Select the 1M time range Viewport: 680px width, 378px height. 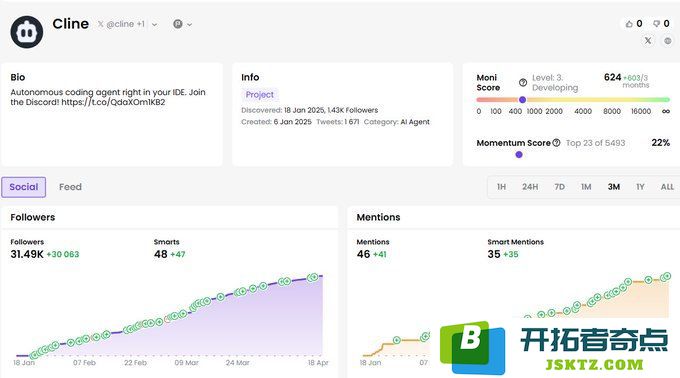pos(586,187)
